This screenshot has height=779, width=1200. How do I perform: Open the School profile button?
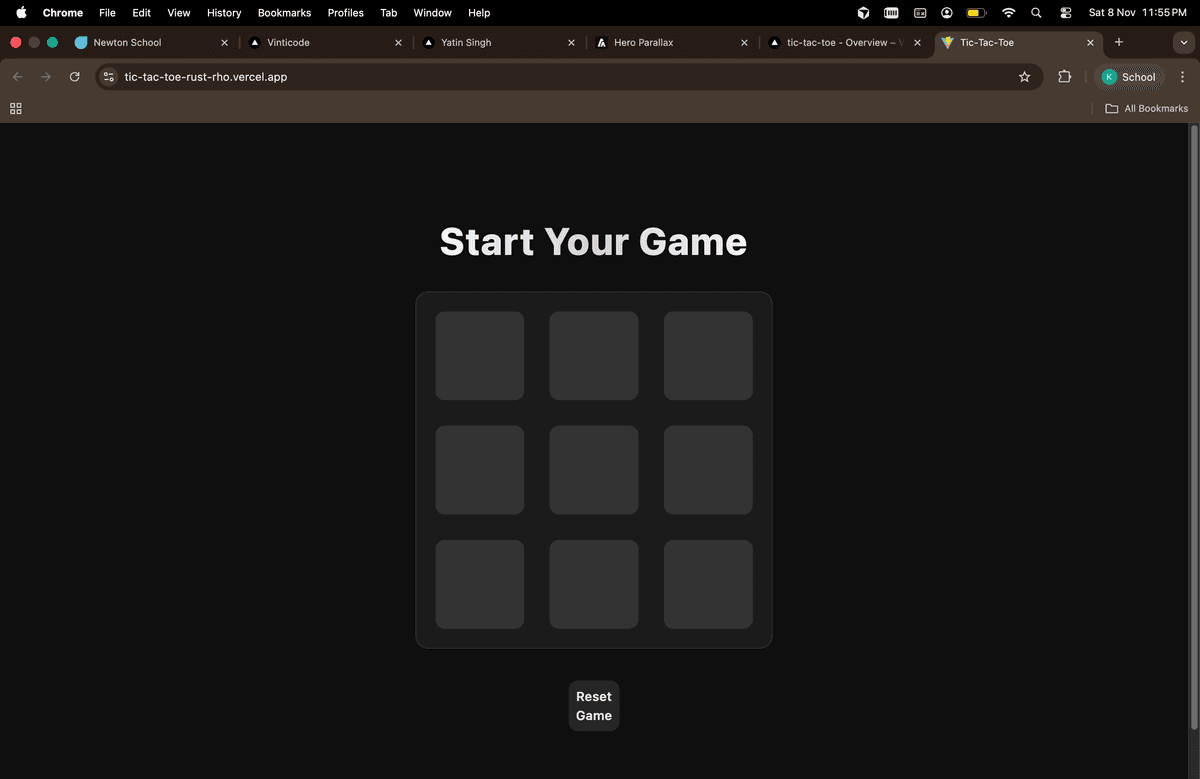[1130, 77]
